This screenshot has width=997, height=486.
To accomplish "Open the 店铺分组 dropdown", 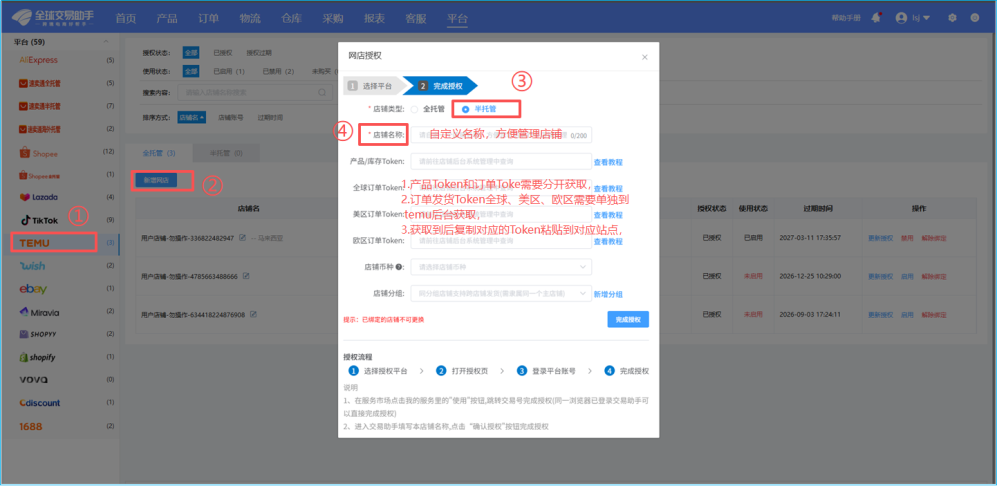I will (501, 294).
